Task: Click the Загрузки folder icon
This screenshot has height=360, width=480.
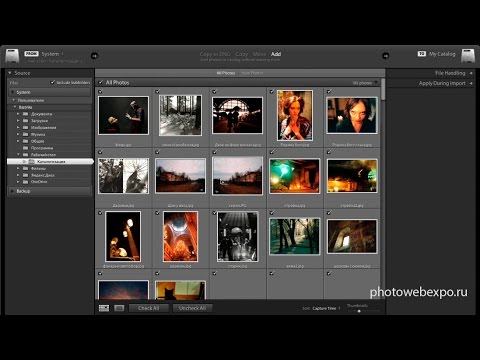Action: (25, 121)
